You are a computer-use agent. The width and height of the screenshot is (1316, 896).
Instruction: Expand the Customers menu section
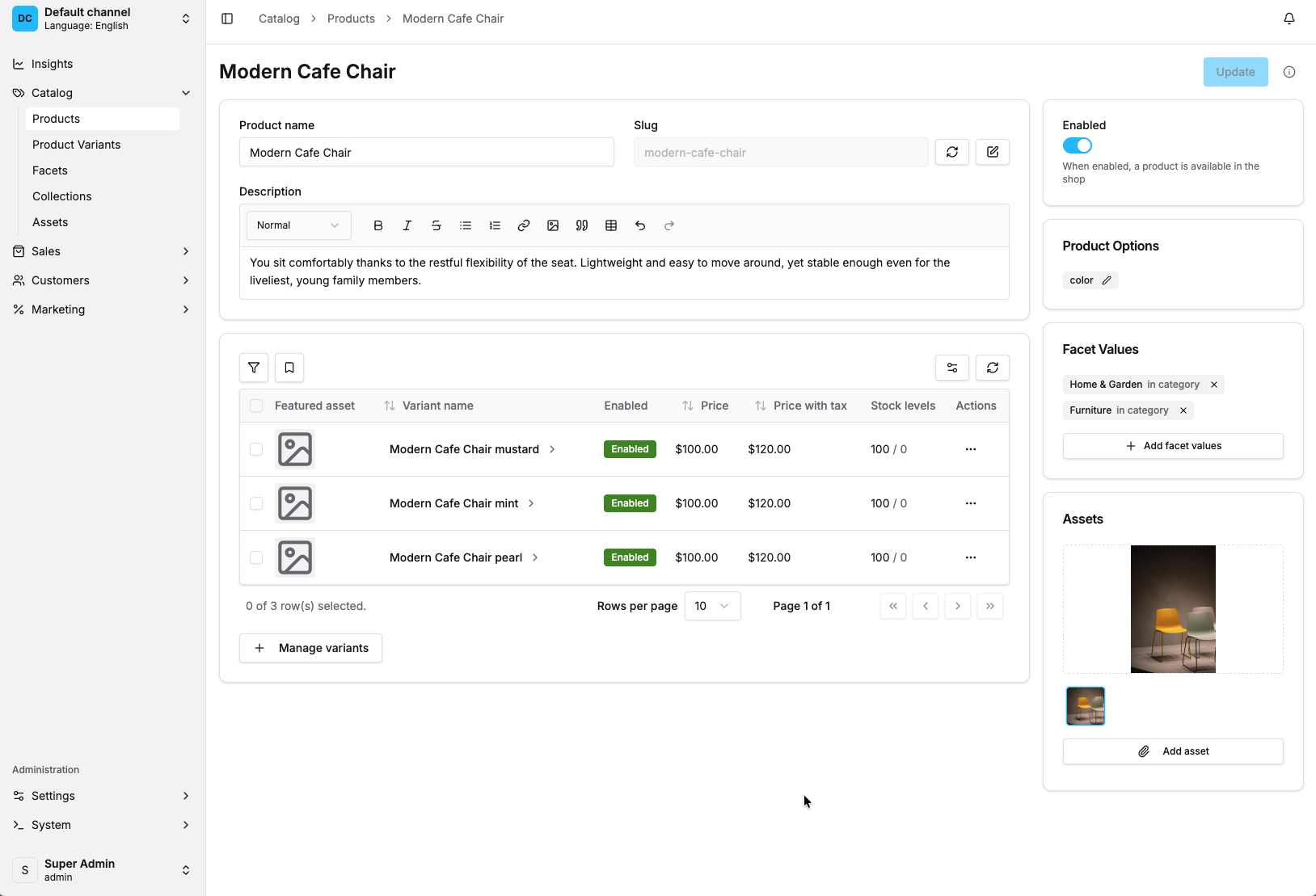(103, 280)
